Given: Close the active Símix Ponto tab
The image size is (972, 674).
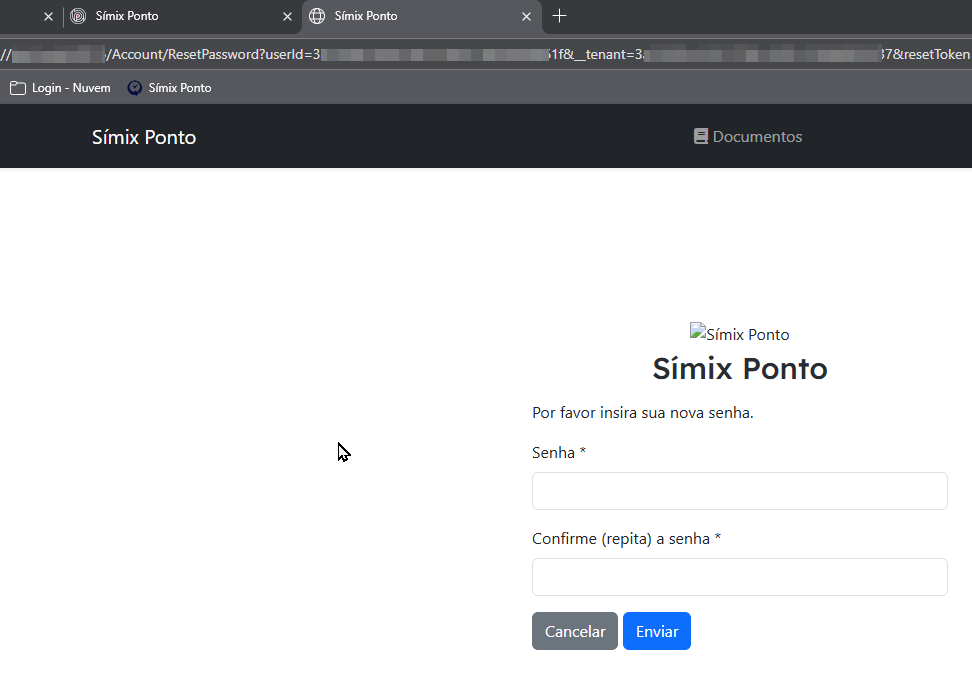Looking at the screenshot, I should click(x=526, y=17).
